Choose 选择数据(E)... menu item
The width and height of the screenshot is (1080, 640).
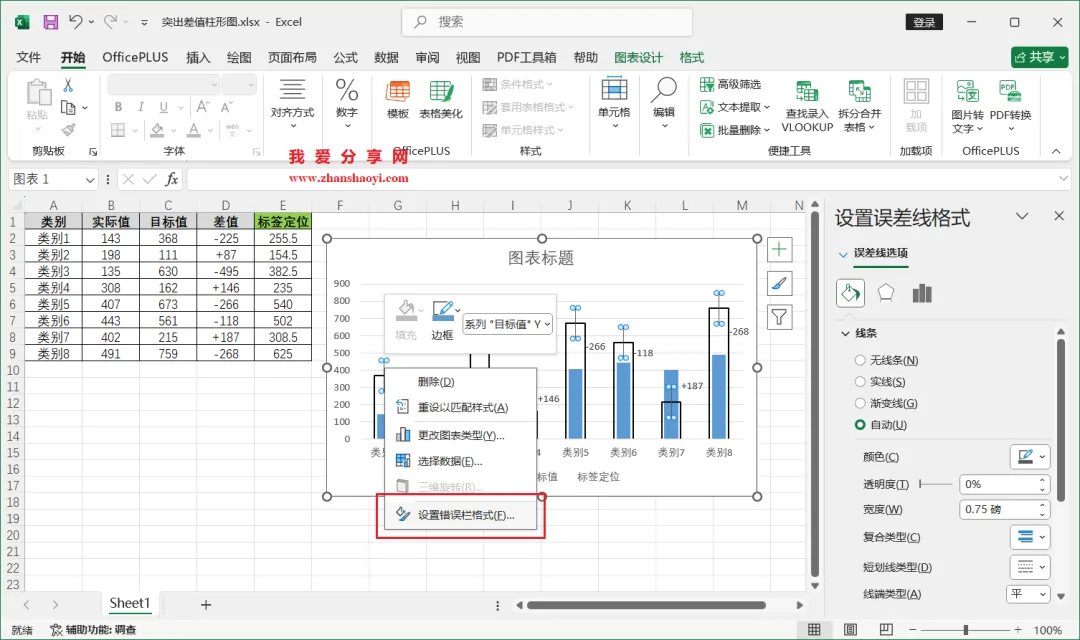coord(460,462)
